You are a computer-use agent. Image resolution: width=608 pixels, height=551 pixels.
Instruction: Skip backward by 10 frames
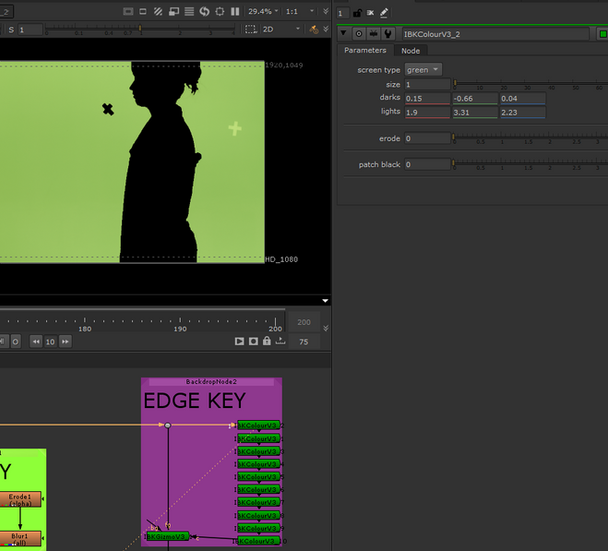(x=36, y=341)
